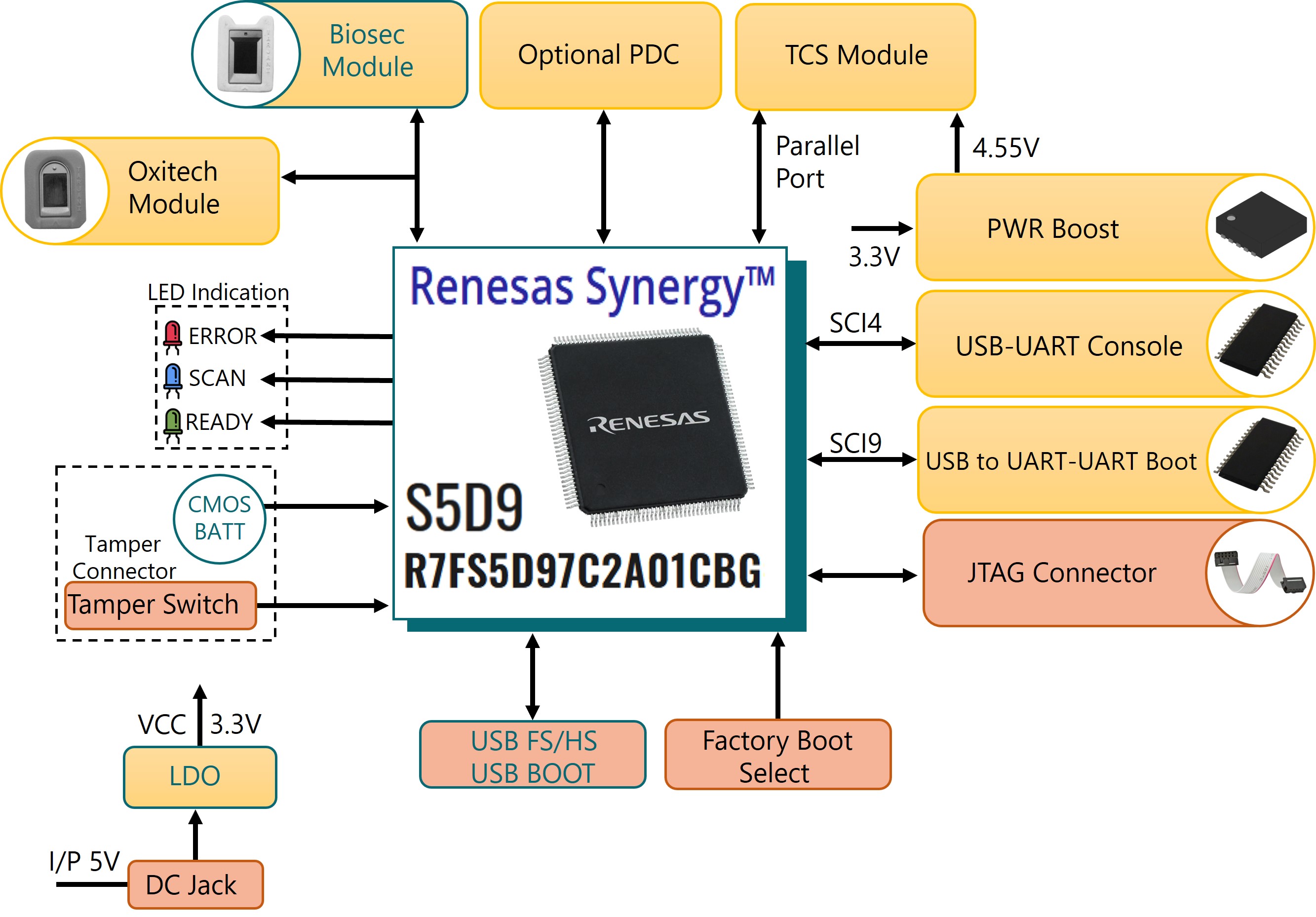Select the Optional PDC block
Viewport: 1316px width, 917px height.
click(600, 55)
